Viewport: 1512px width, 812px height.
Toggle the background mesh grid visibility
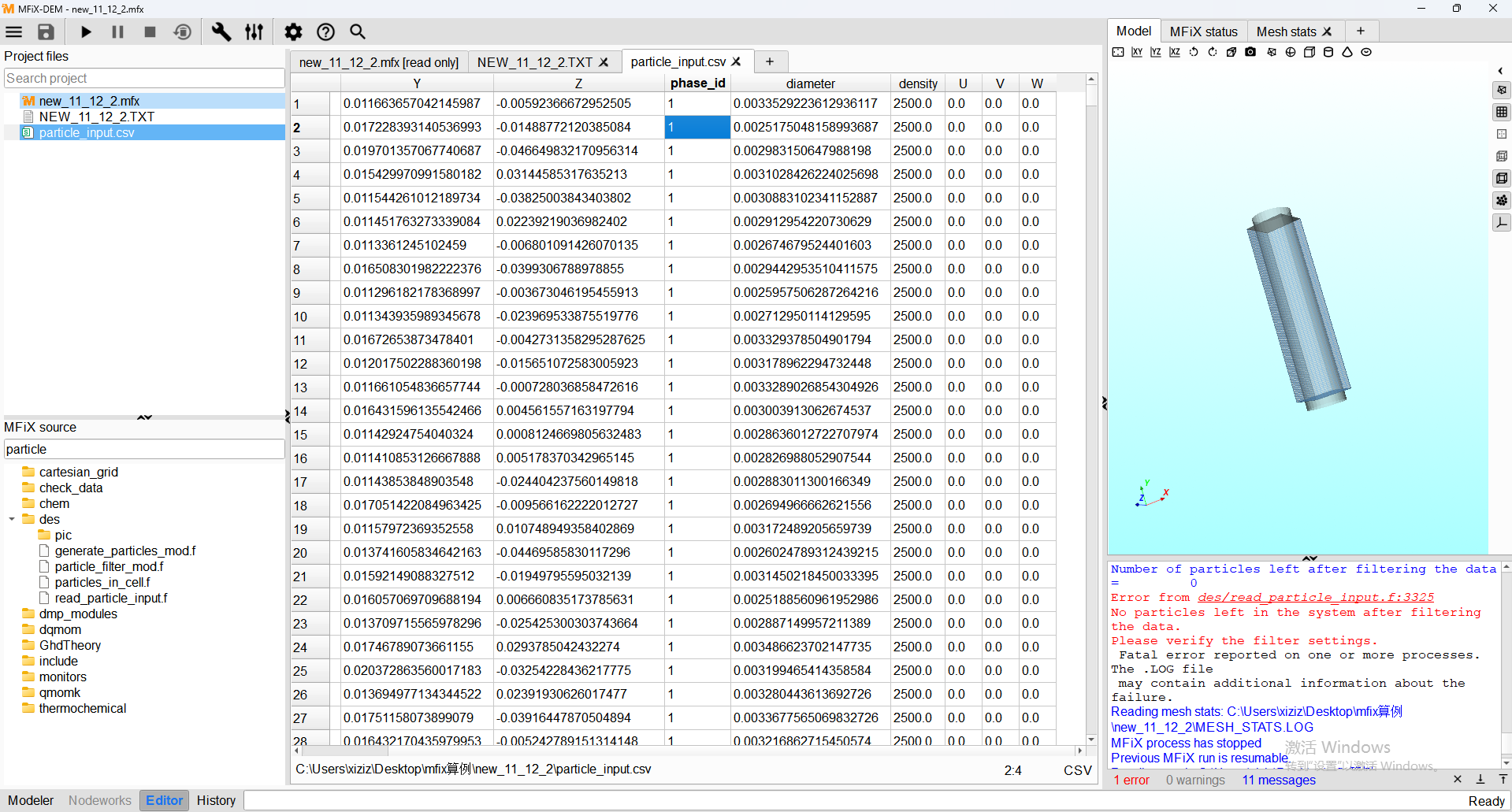pos(1502,112)
